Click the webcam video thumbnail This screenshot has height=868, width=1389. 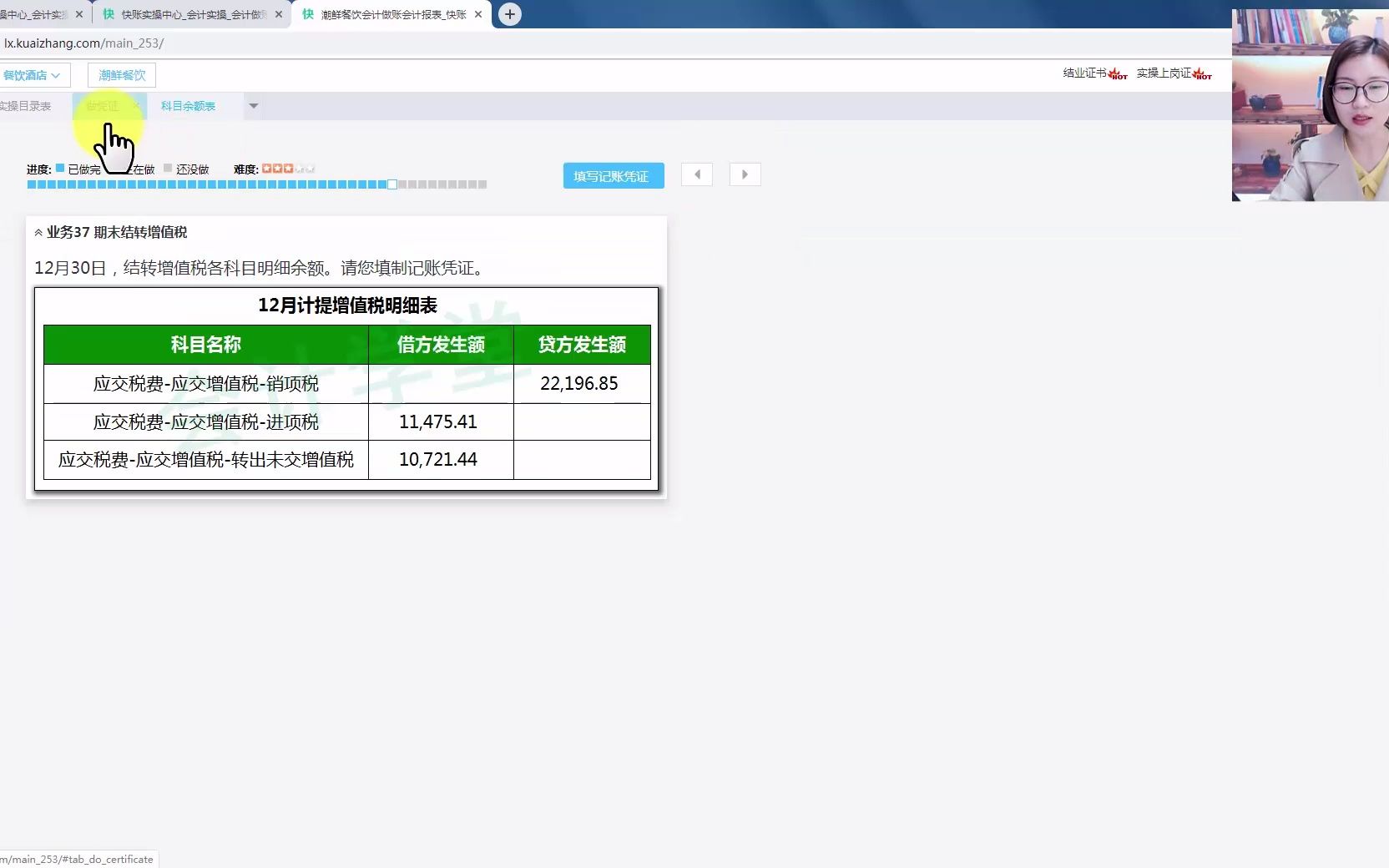click(x=1311, y=105)
